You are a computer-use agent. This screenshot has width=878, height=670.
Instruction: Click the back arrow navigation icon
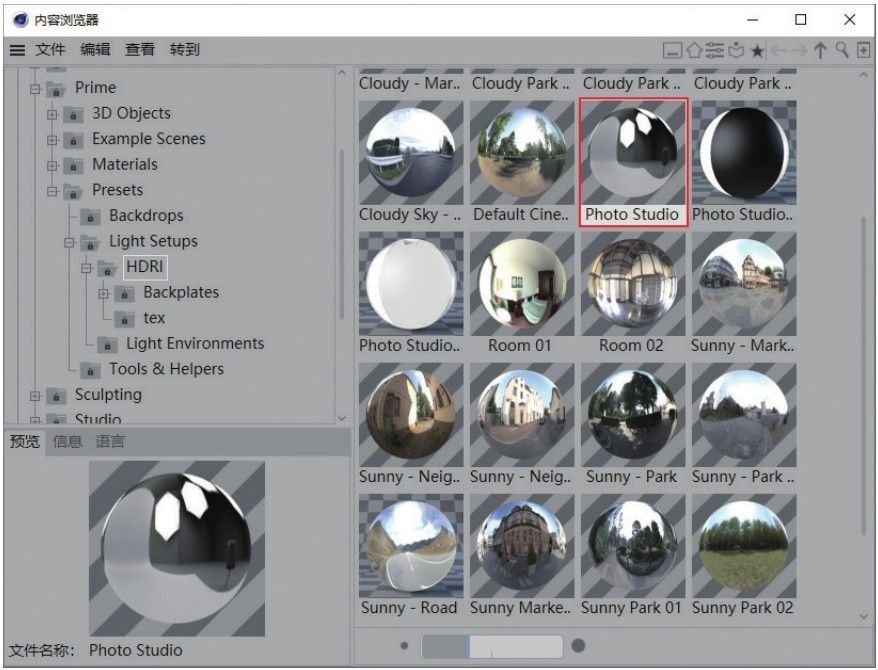(x=779, y=51)
